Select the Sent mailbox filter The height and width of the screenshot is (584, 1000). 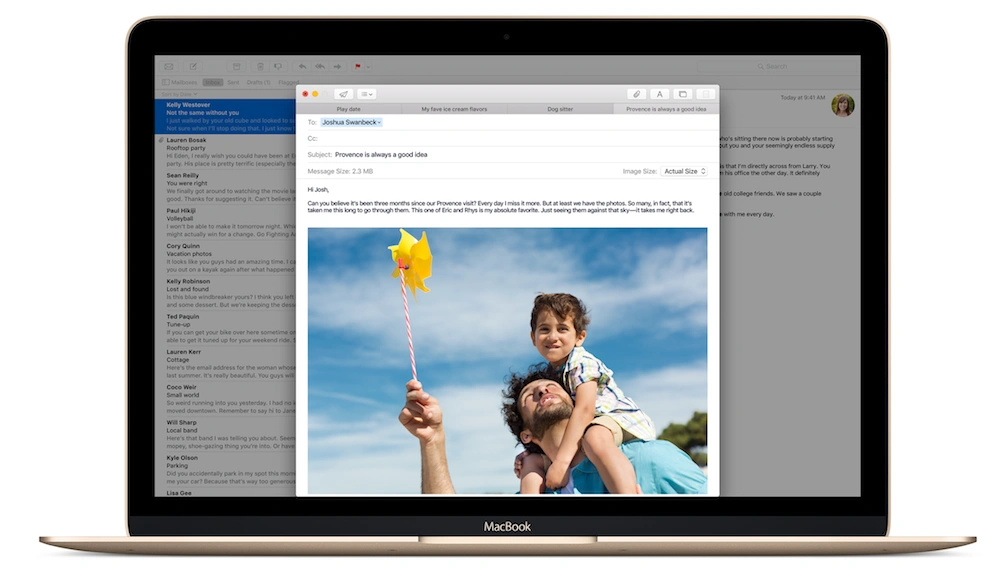coord(232,82)
